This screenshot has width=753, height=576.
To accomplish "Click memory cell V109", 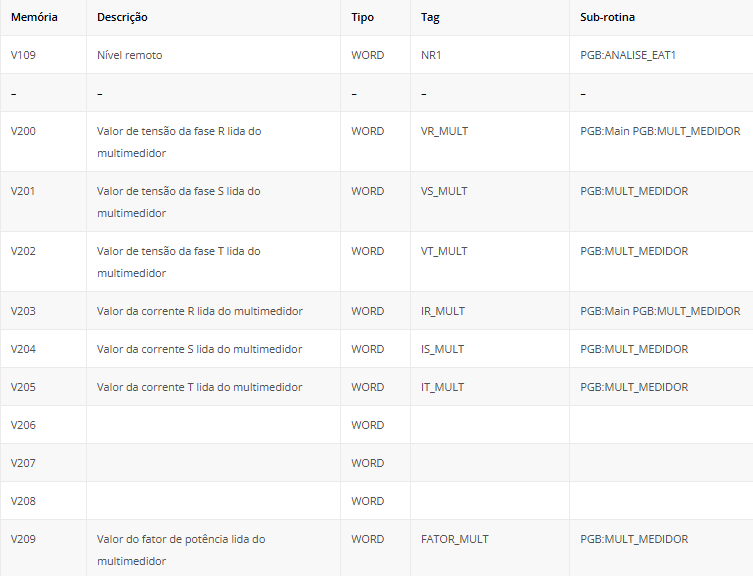I will 23,55.
